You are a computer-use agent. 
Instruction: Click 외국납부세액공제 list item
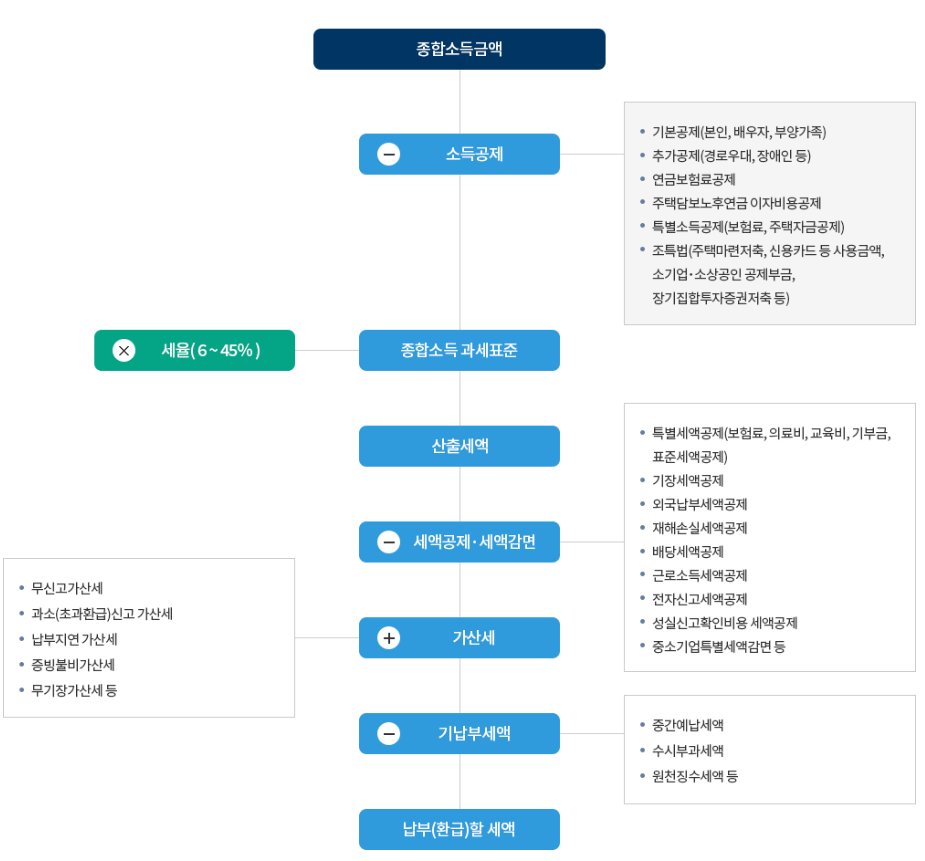[x=699, y=504]
